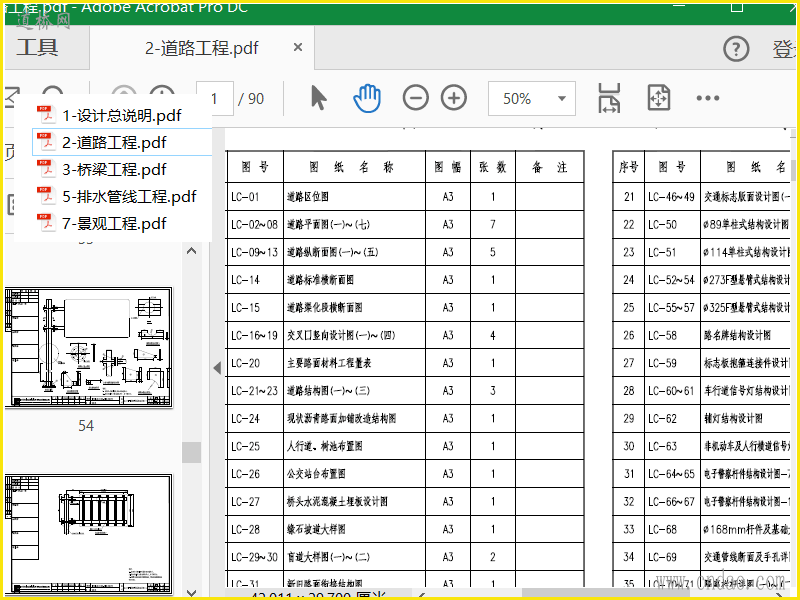Click the fit-width scrolling icon

point(609,98)
